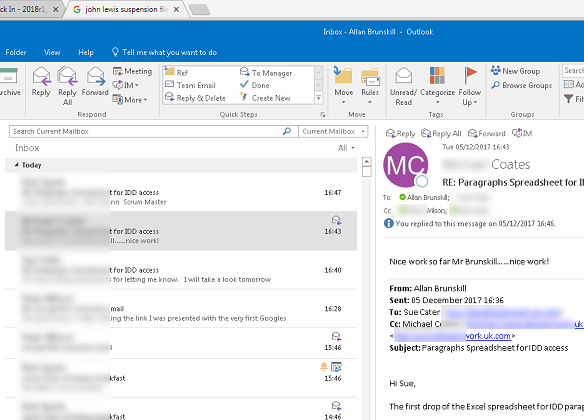Click Reply in the reading pane

pyautogui.click(x=400, y=133)
